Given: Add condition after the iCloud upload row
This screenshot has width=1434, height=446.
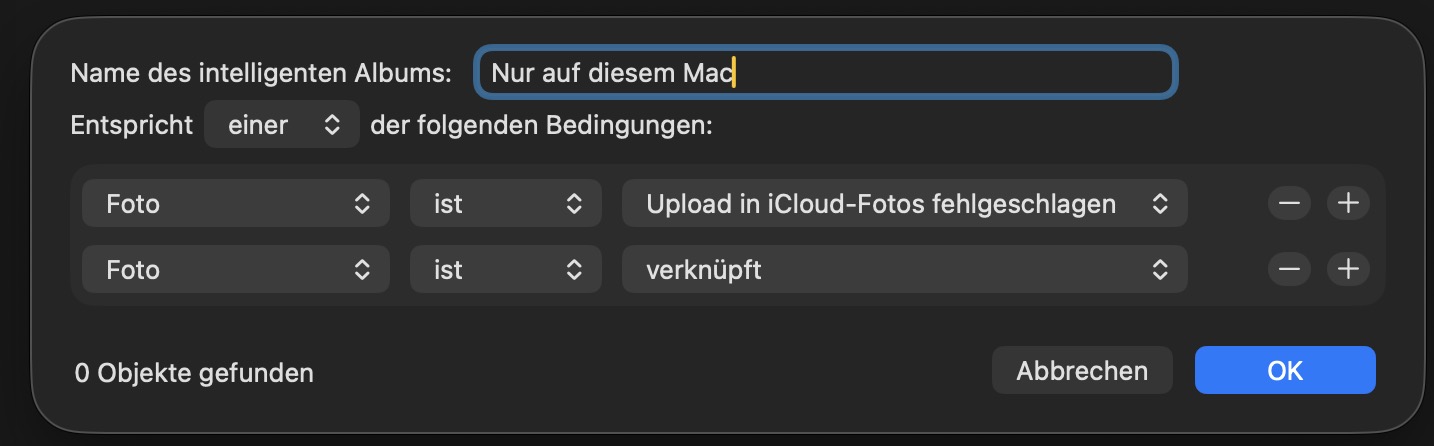Looking at the screenshot, I should click(x=1348, y=204).
